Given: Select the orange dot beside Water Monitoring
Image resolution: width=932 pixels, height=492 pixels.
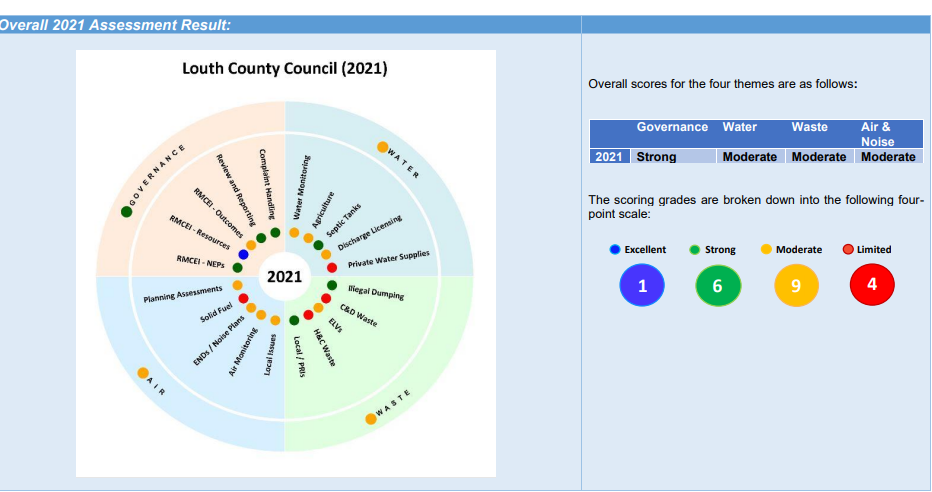Looking at the screenshot, I should (x=294, y=232).
